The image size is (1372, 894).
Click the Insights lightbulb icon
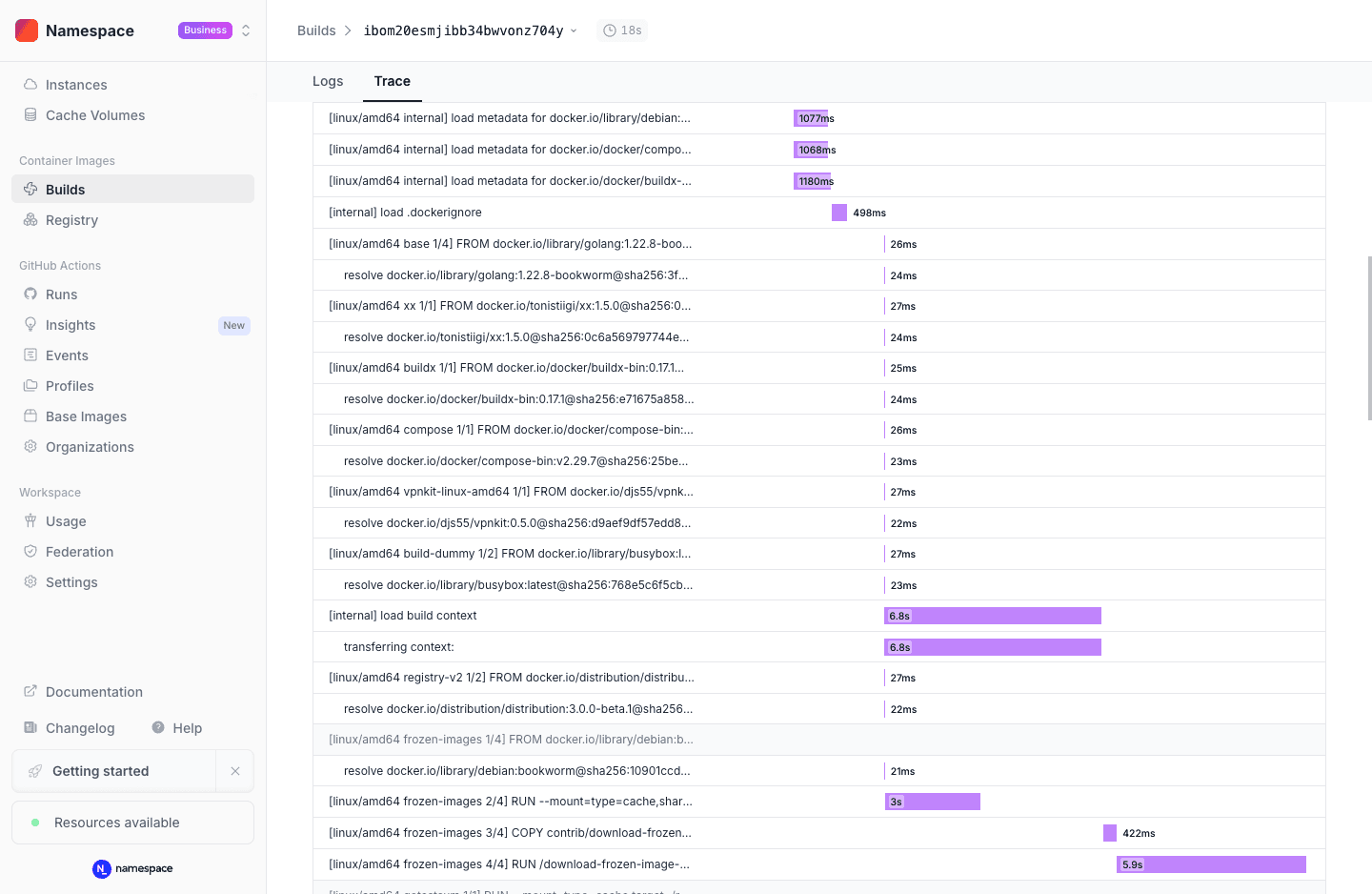click(30, 325)
